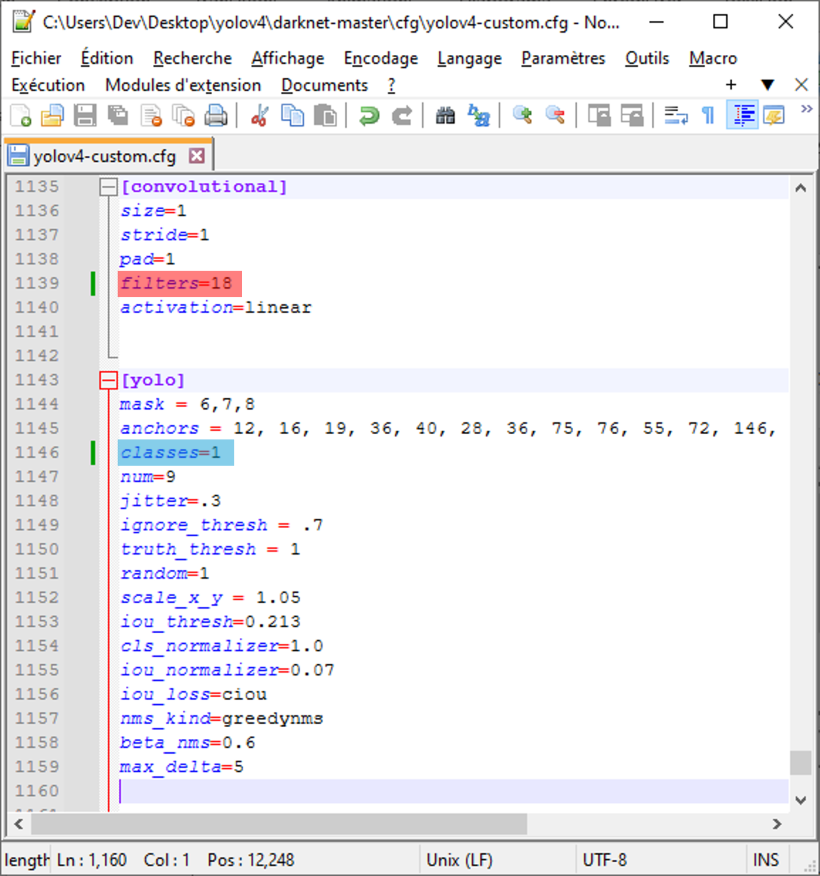Image resolution: width=820 pixels, height=876 pixels.
Task: Click the highlighted filters=18 line
Action: (x=180, y=283)
